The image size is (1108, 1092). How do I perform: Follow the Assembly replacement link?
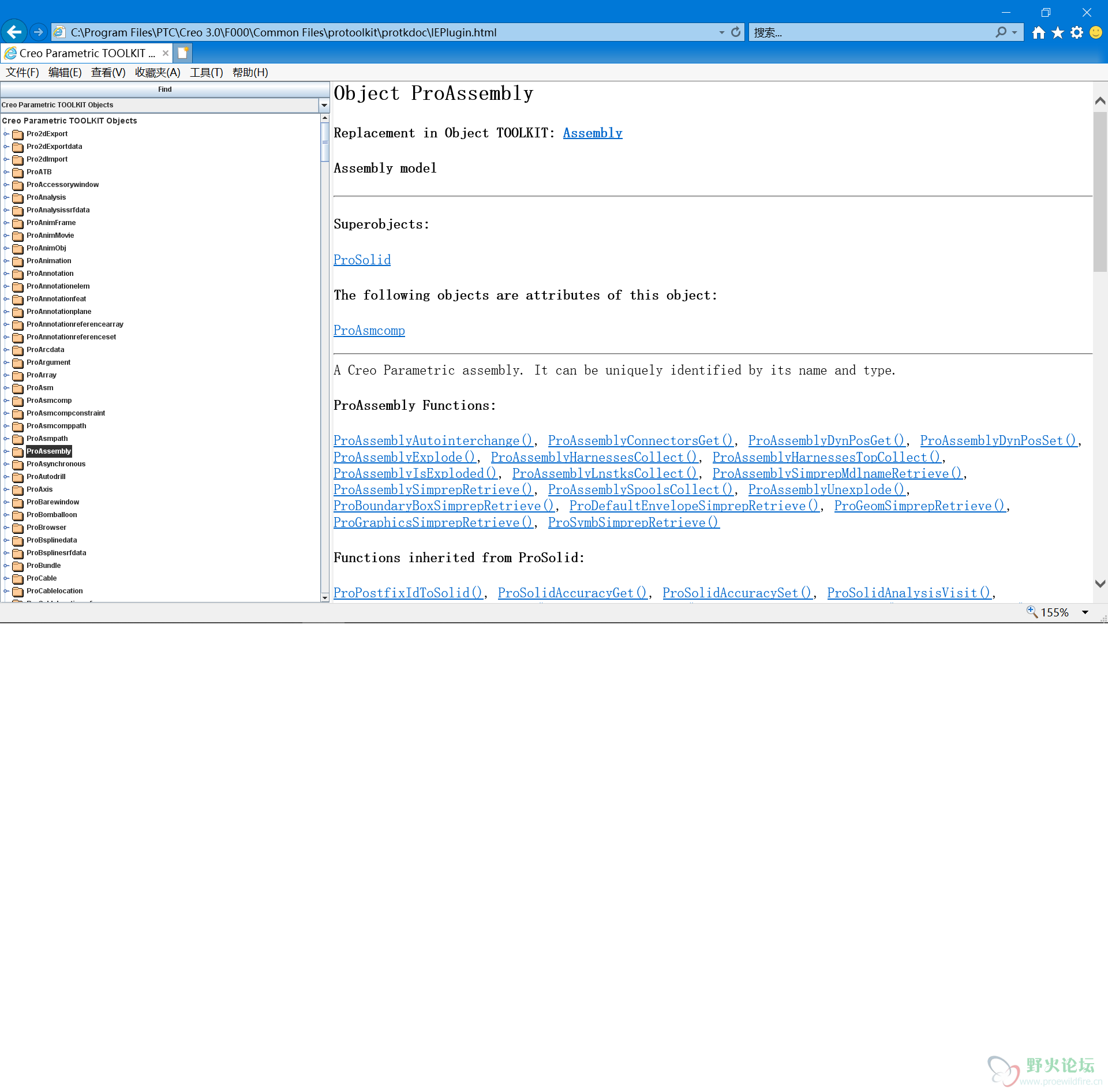click(x=593, y=133)
